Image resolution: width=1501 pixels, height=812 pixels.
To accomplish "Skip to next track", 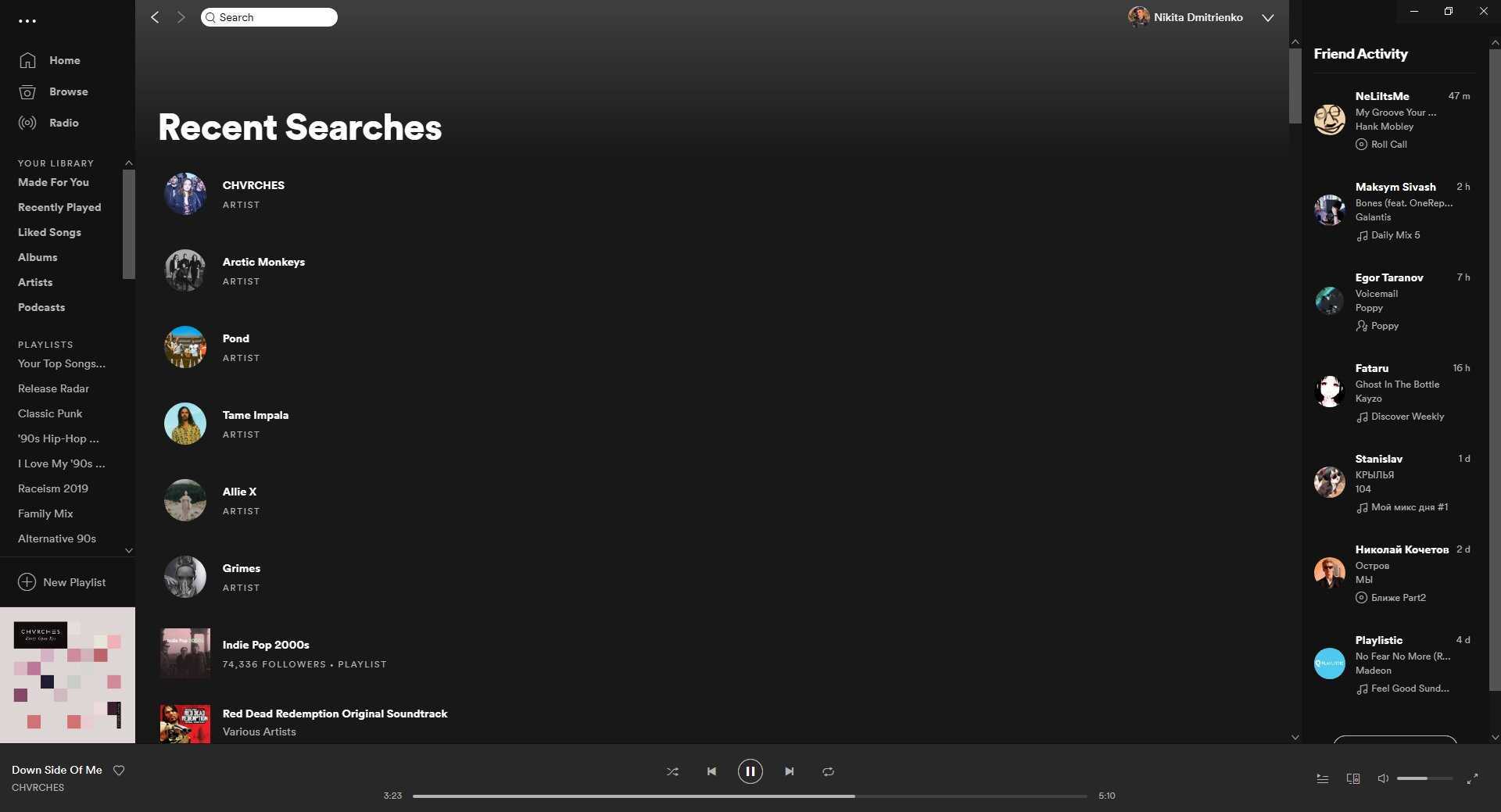I will 789,771.
